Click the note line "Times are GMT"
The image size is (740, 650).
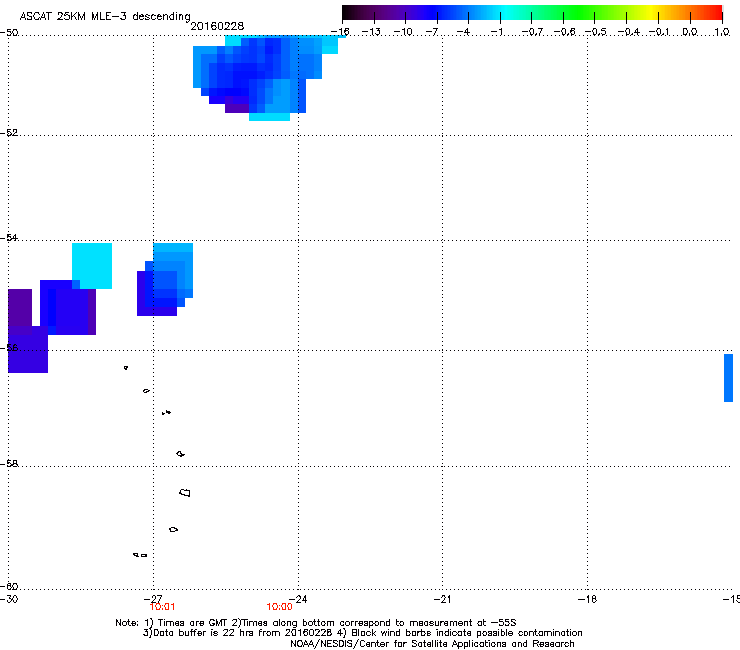pyautogui.click(x=193, y=623)
